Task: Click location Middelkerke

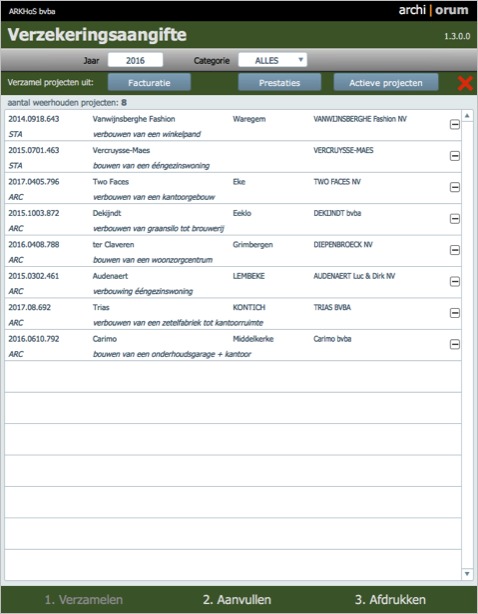Action: [253, 339]
